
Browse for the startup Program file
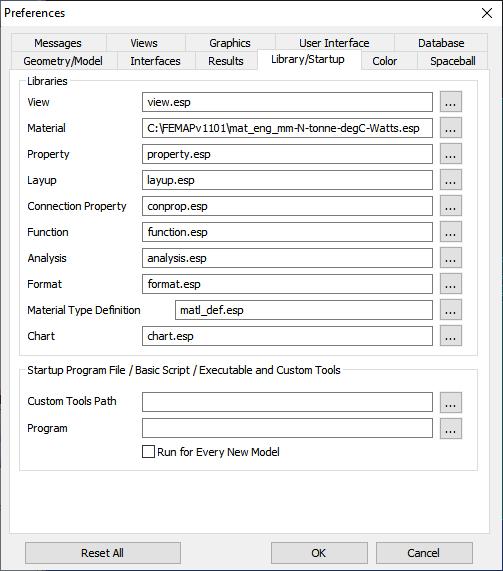(x=451, y=429)
